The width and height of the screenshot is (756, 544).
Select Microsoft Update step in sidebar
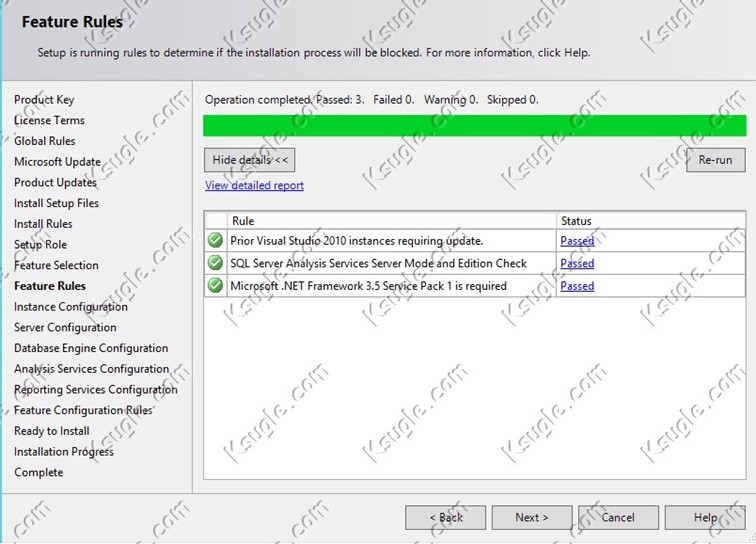[57, 162]
